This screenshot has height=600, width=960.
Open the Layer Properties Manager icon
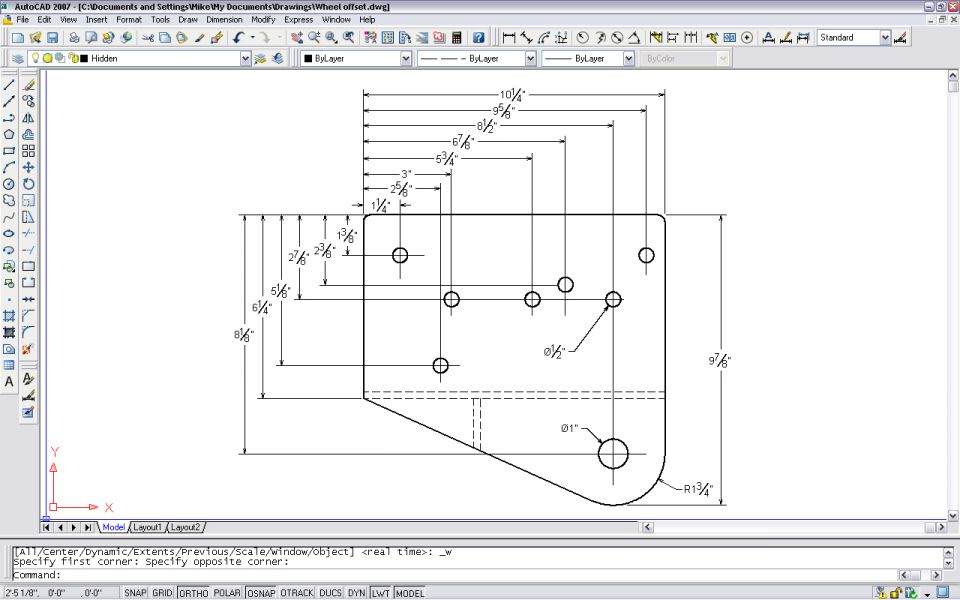(17, 59)
